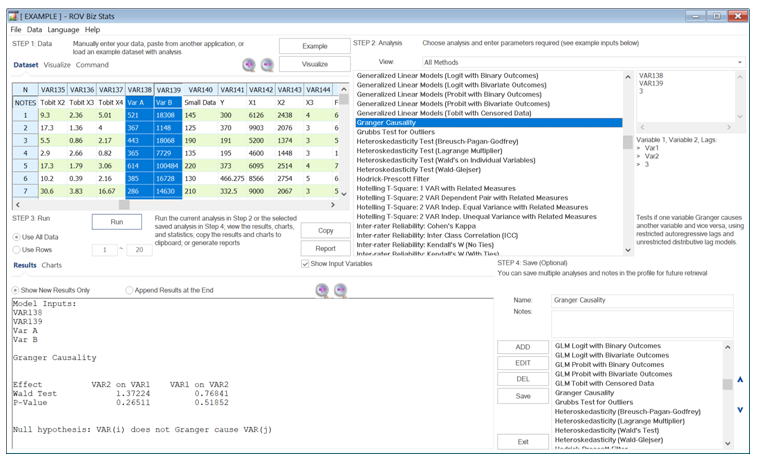Select Hotelling T-Square: 1 VAR with Related Measures
The width and height of the screenshot is (758, 462).
(489, 188)
